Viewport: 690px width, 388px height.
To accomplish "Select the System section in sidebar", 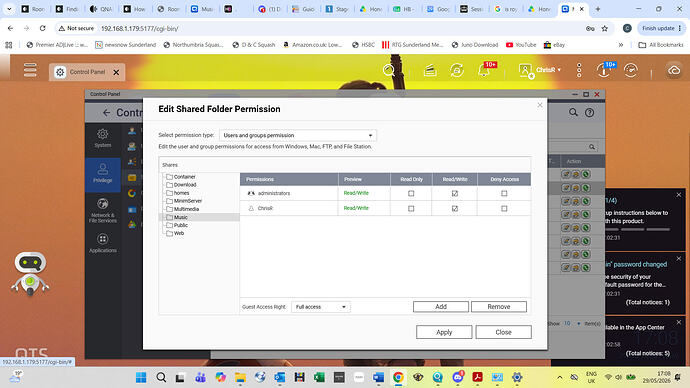I will [103, 138].
